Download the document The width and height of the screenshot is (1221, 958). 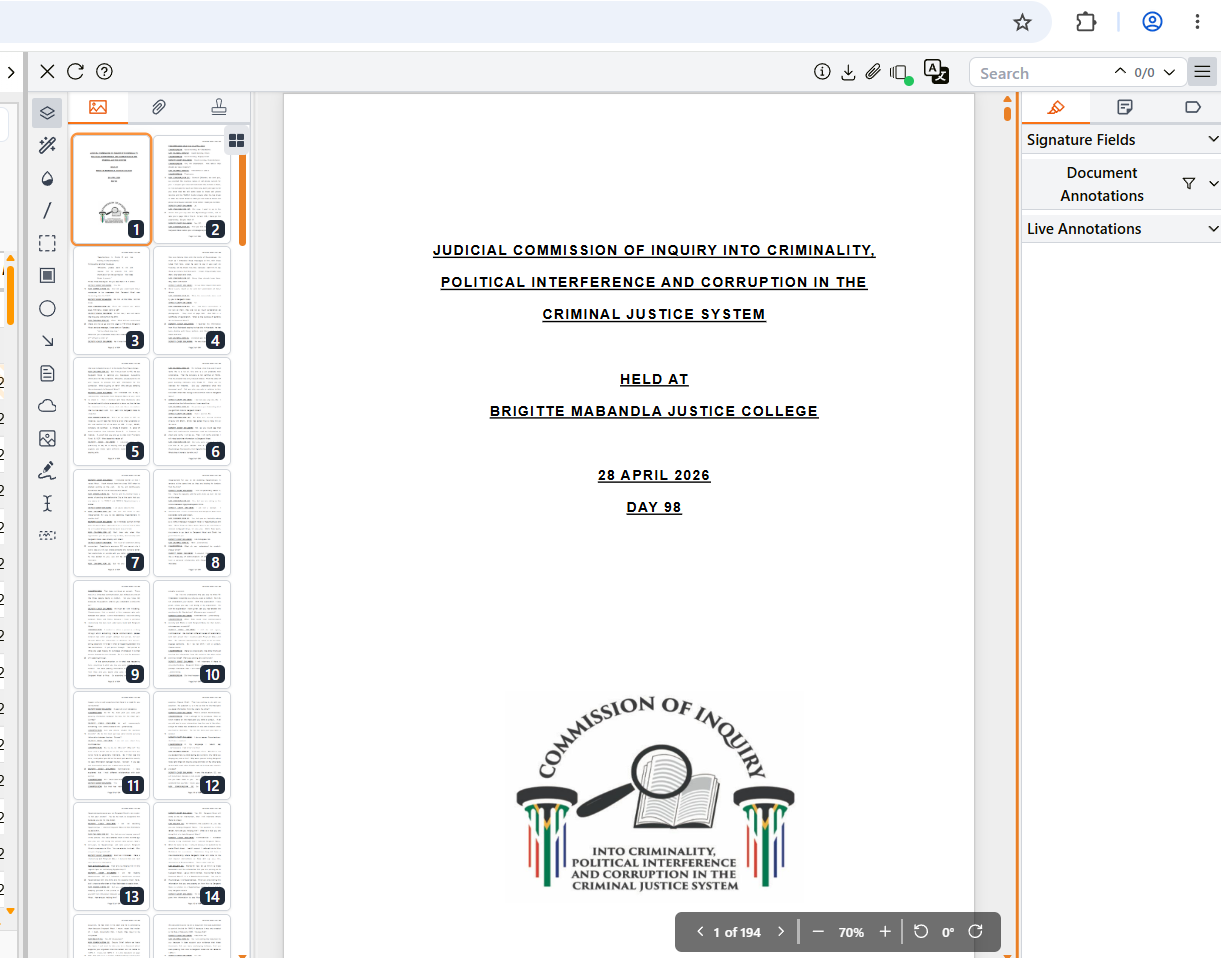tap(848, 72)
